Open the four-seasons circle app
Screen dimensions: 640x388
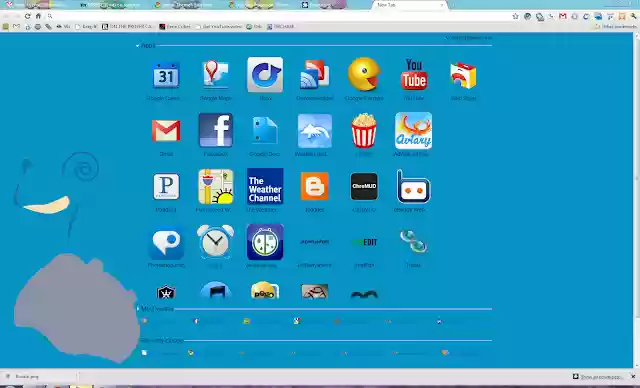click(265, 242)
